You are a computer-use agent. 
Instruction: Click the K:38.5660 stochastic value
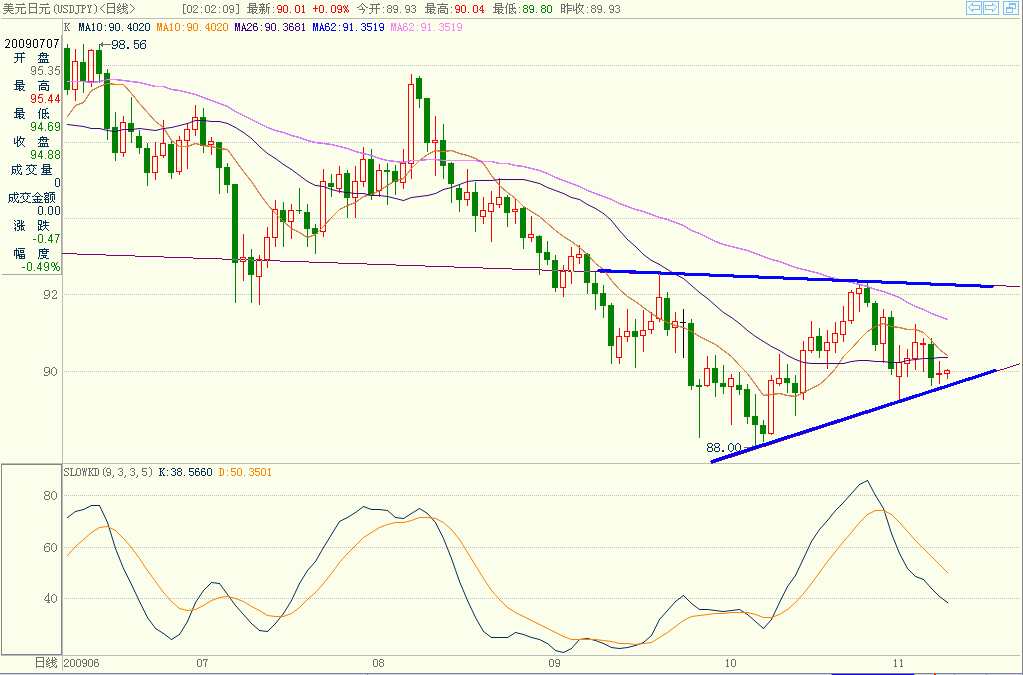tap(185, 472)
